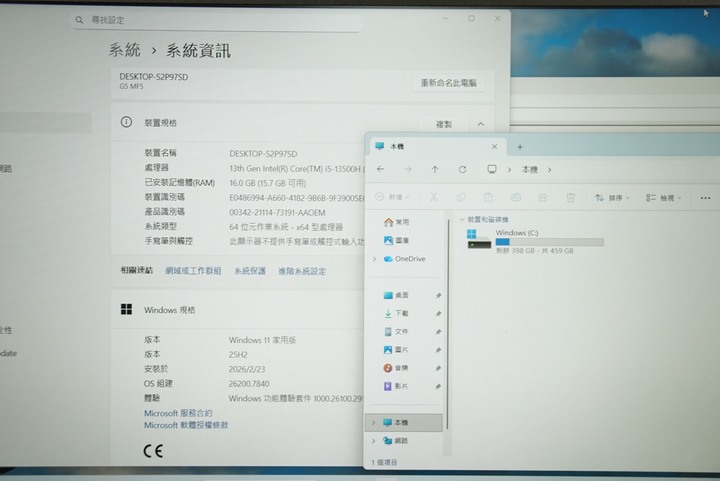720x481 pixels.
Task: Click the Up arrow navigation icon
Action: [x=435, y=170]
